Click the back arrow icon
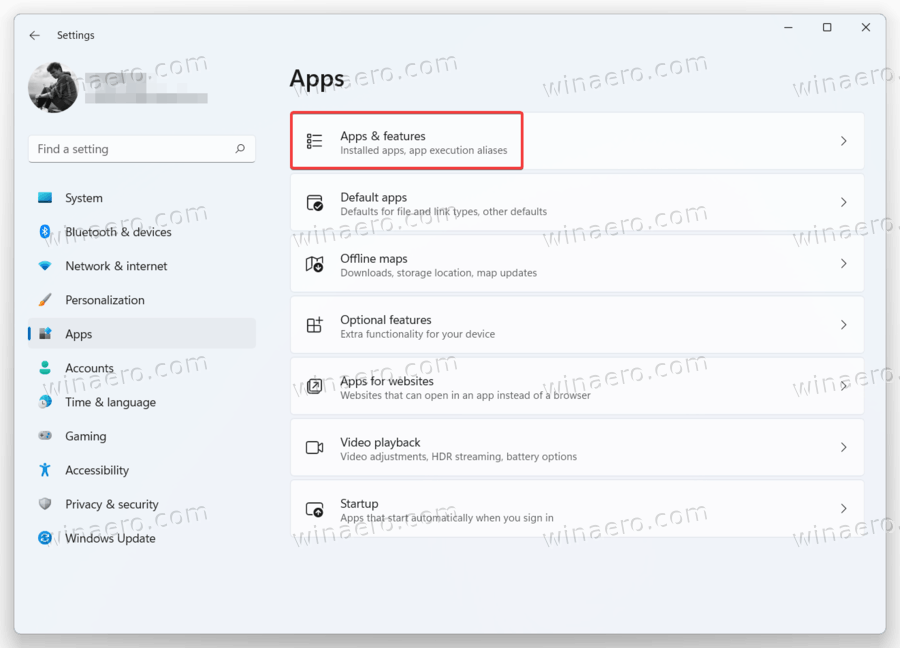This screenshot has height=648, width=900. (x=34, y=35)
